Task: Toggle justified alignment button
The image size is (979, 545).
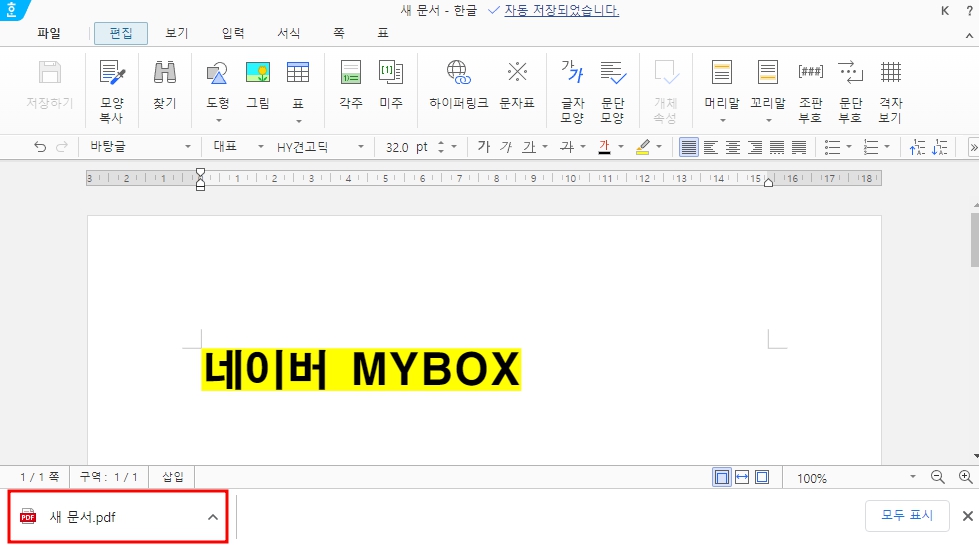Action: [x=689, y=147]
